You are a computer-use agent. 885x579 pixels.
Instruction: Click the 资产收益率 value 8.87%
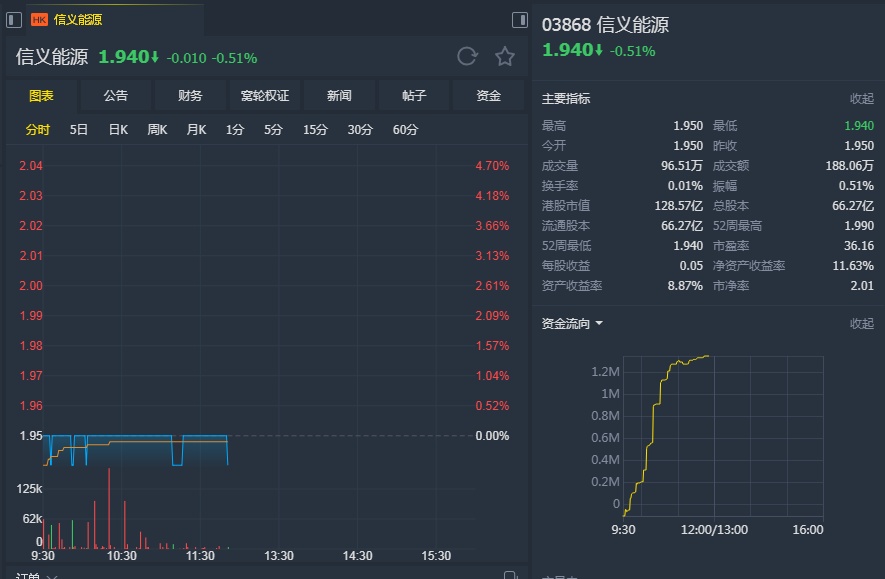[685, 286]
